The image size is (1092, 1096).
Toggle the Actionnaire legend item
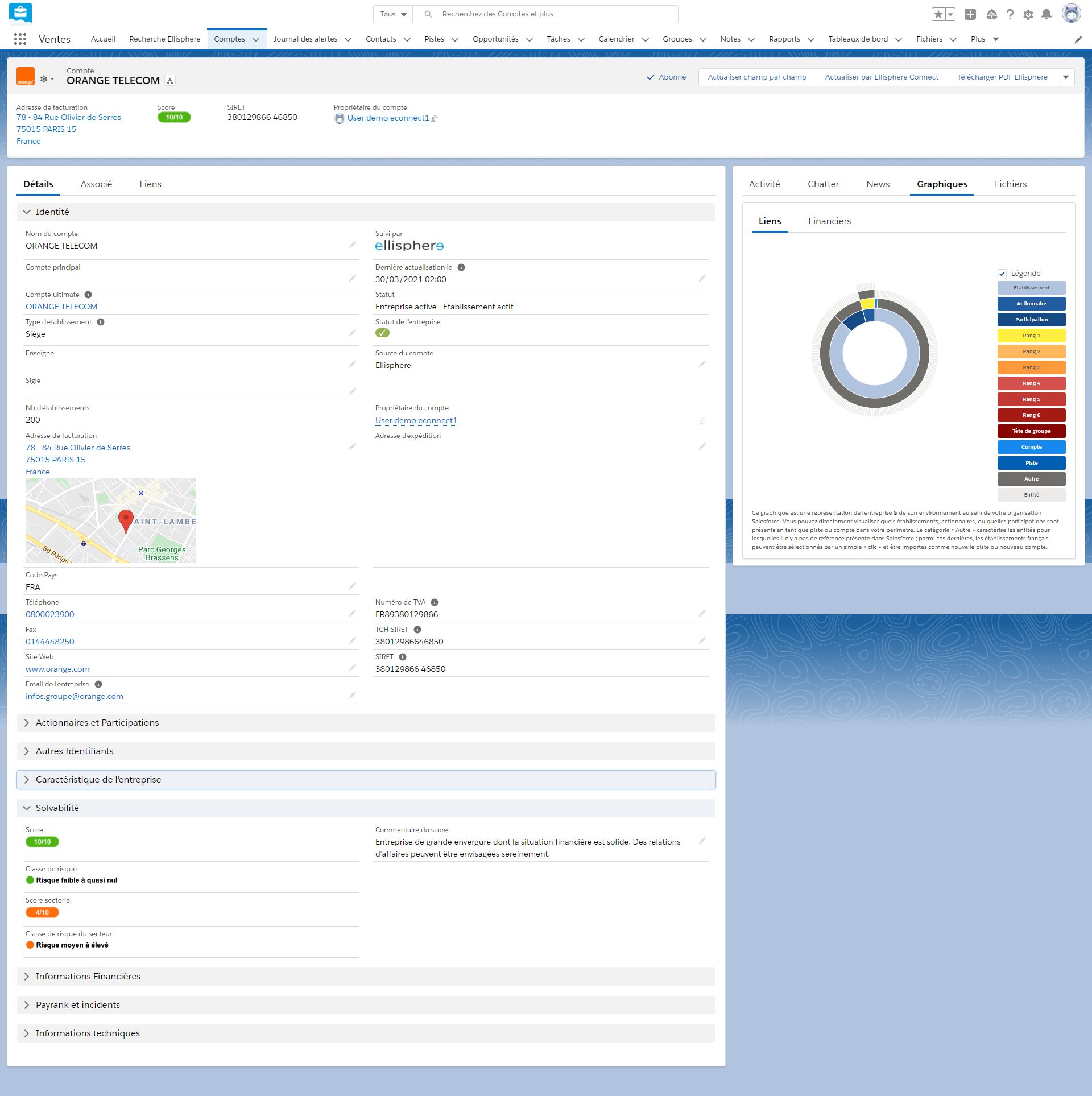tap(1031, 304)
